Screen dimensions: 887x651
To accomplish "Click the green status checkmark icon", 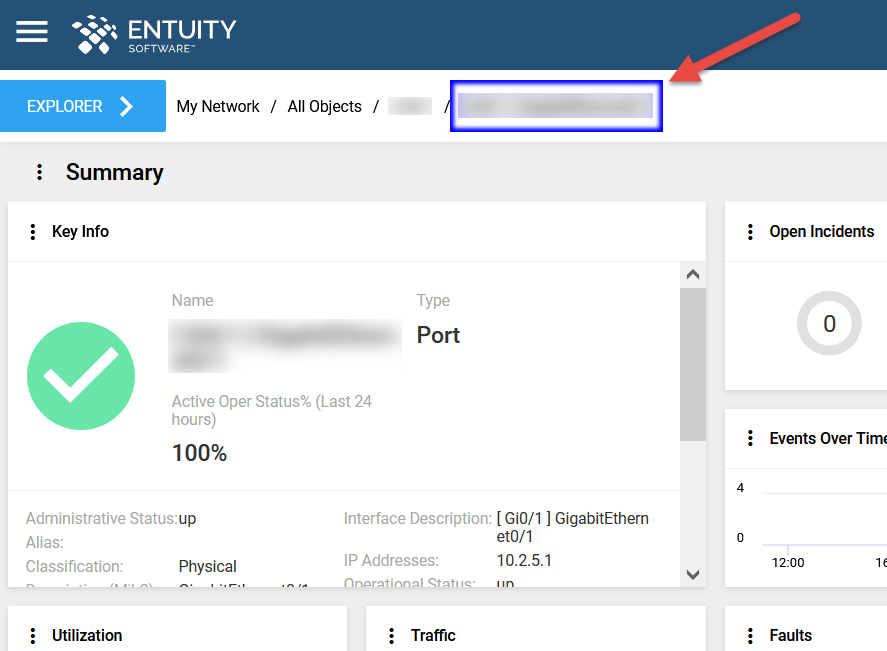I will point(81,376).
